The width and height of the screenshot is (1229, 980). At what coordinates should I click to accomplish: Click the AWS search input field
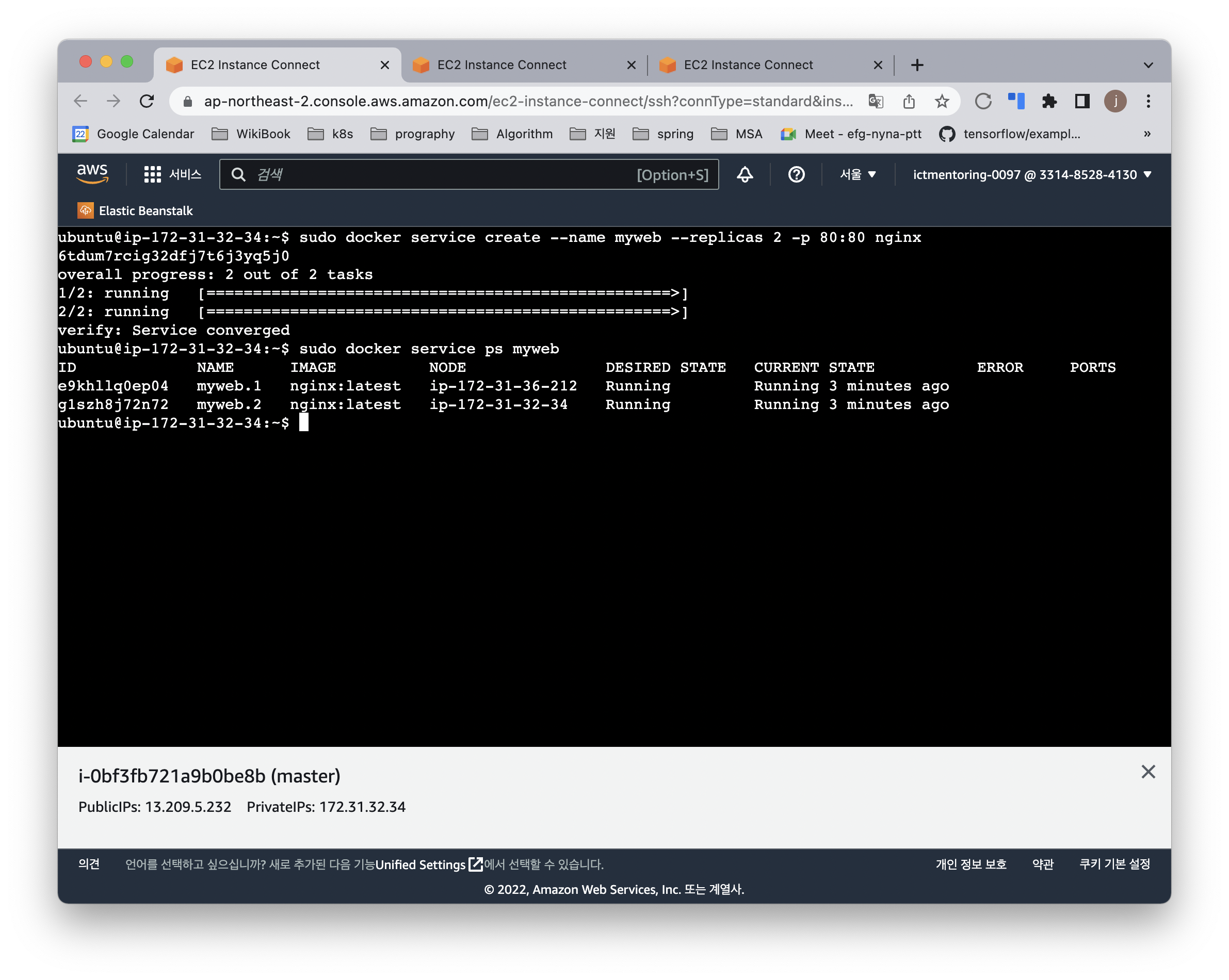(445, 174)
